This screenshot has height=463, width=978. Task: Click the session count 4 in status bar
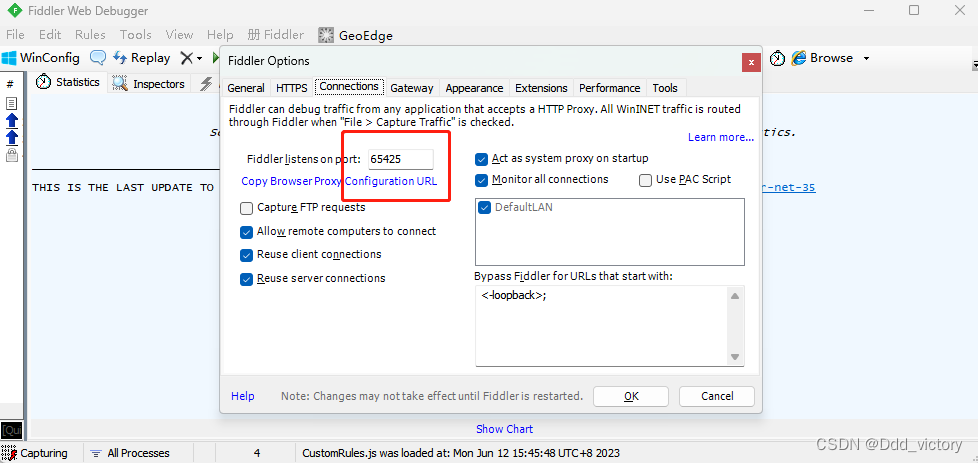click(x=257, y=453)
